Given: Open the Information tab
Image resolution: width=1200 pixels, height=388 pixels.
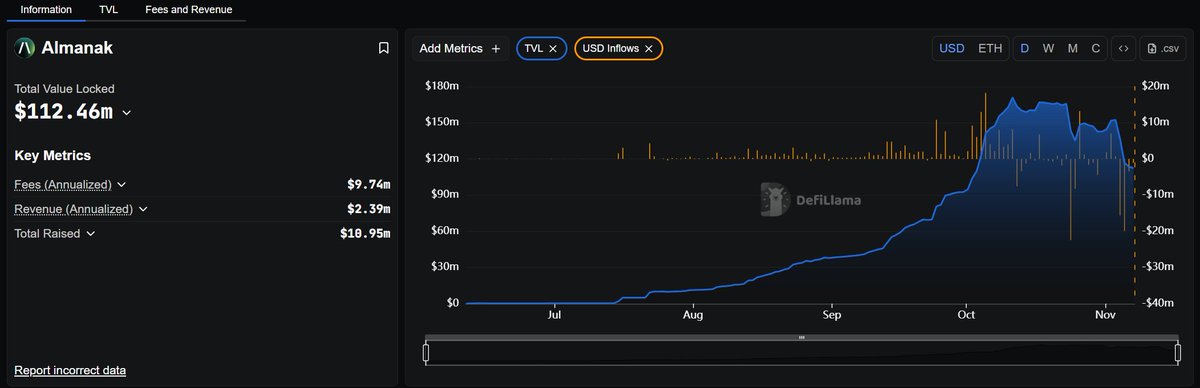Looking at the screenshot, I should pos(47,10).
